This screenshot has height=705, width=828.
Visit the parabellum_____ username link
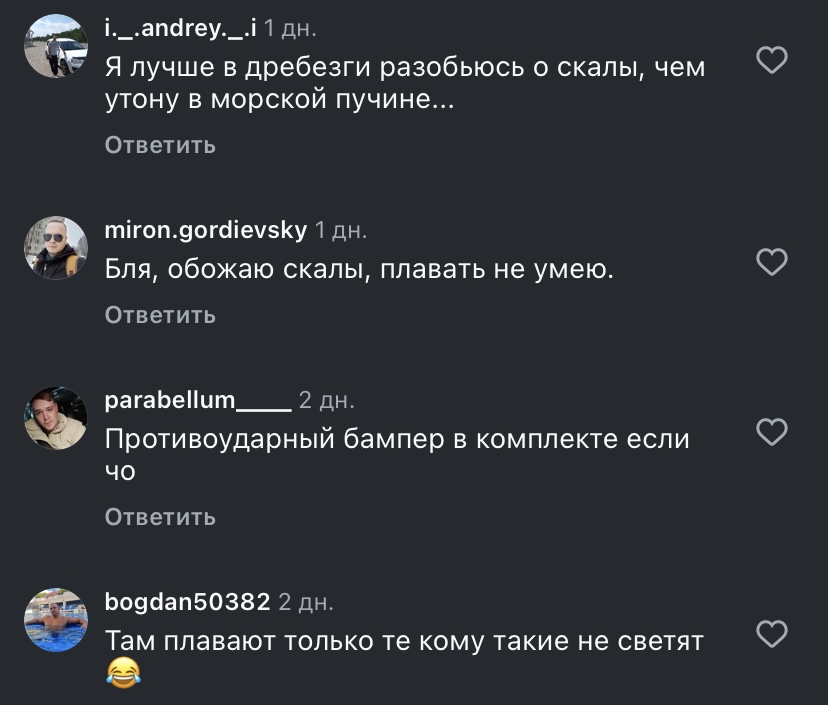coord(198,400)
